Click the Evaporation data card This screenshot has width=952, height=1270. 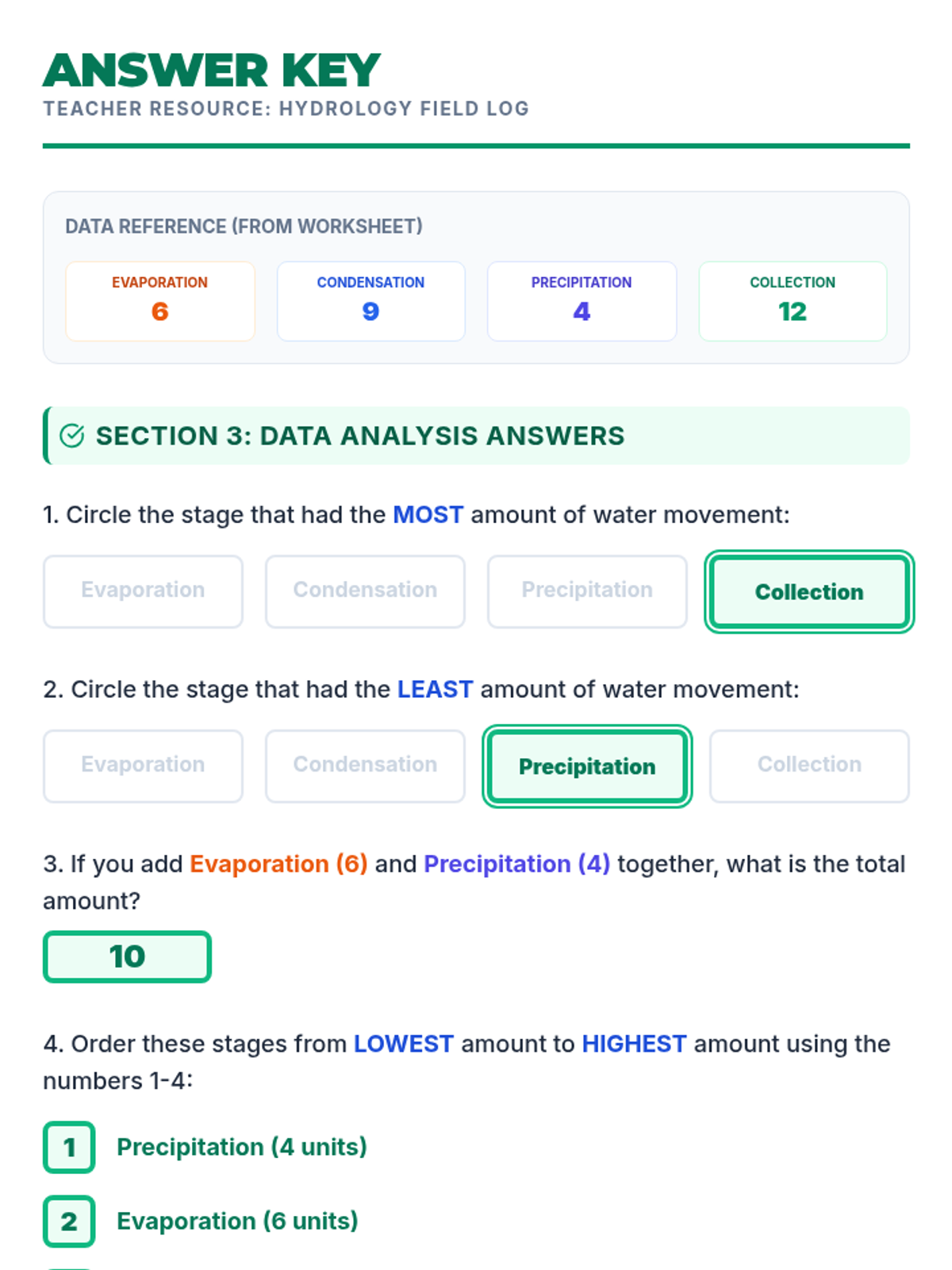[160, 301]
